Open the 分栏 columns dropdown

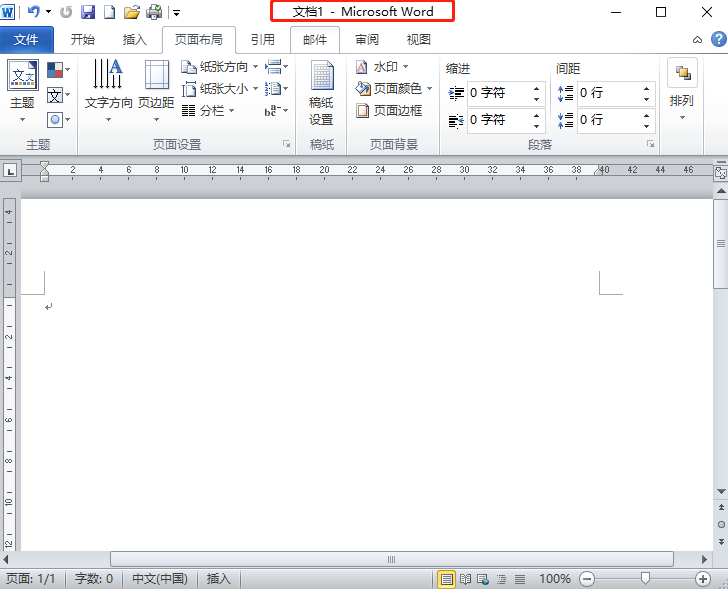[208, 110]
